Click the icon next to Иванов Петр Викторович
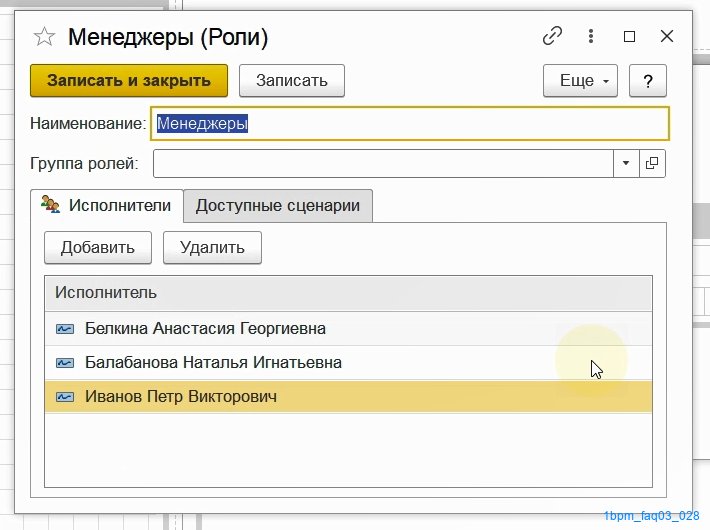Image resolution: width=710 pixels, height=530 pixels. tap(65, 397)
